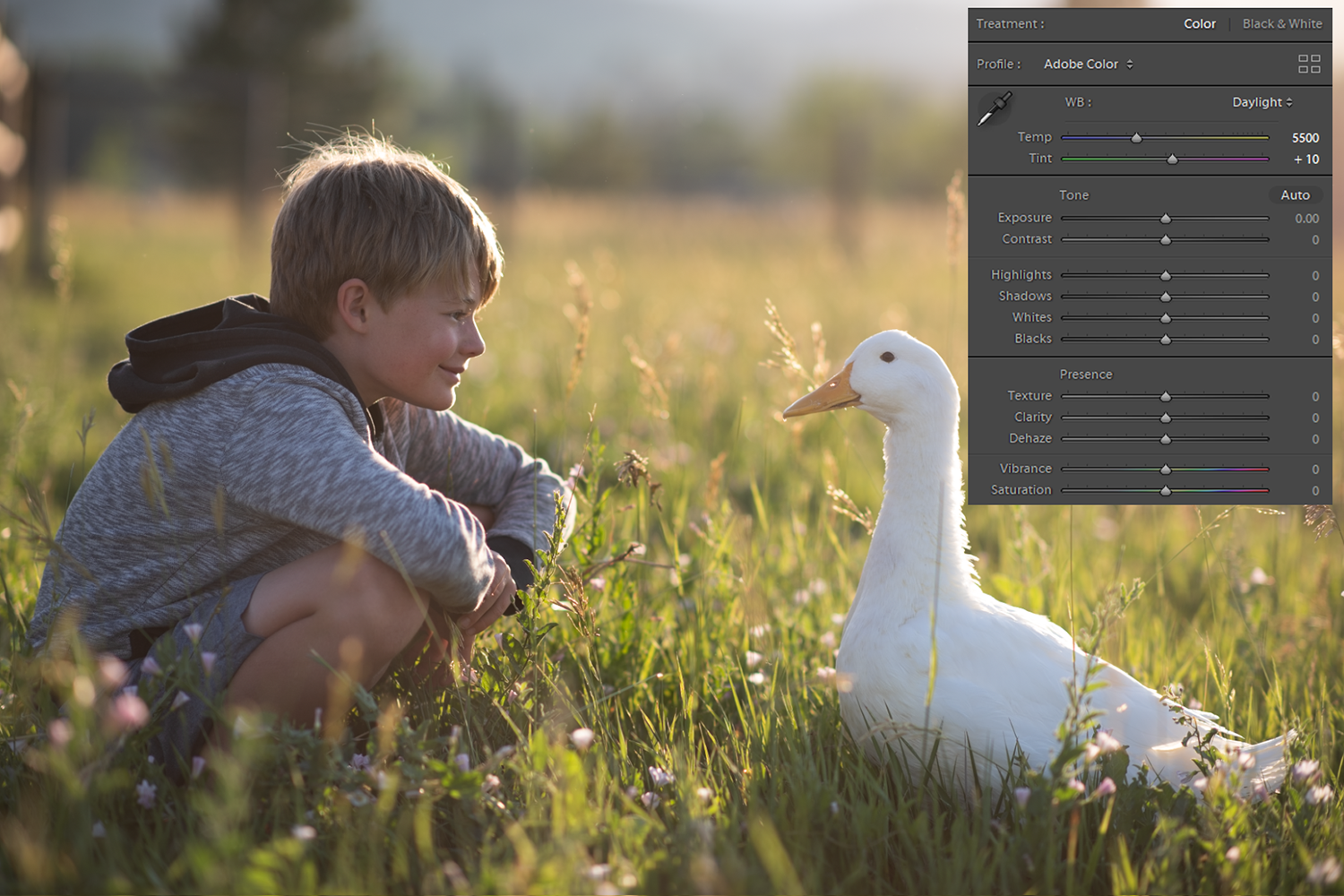Image resolution: width=1344 pixels, height=896 pixels.
Task: Click the Vibrance slider handle
Action: click(x=1166, y=470)
